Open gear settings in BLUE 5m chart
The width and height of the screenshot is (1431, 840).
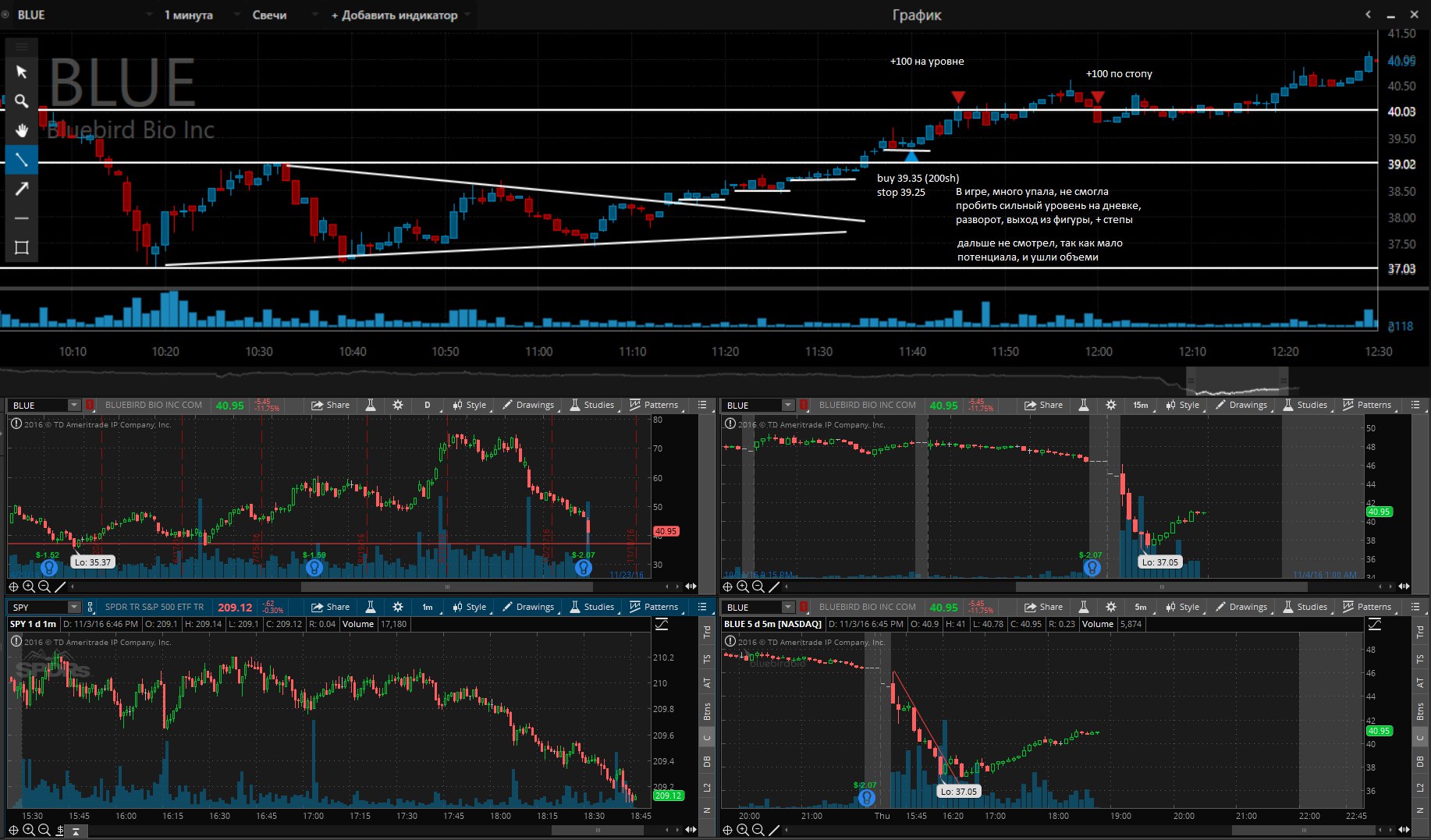click(1111, 607)
